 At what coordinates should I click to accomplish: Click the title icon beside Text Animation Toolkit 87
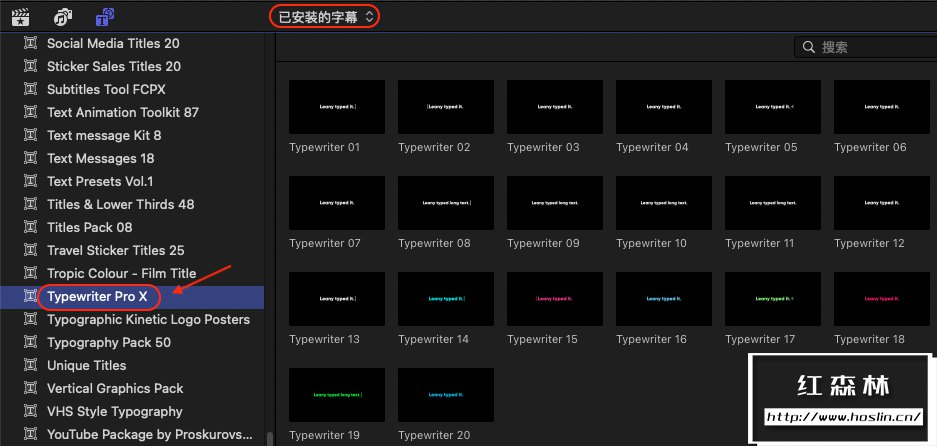click(30, 112)
